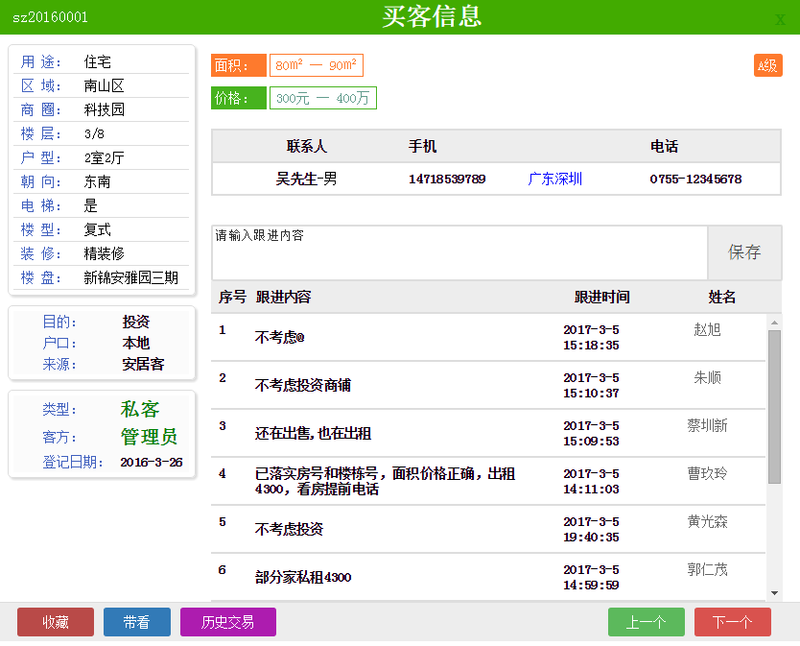800x646 pixels.
Task: Select follow-up row 不考虑投资 by 黄光森
Action: coord(488,529)
